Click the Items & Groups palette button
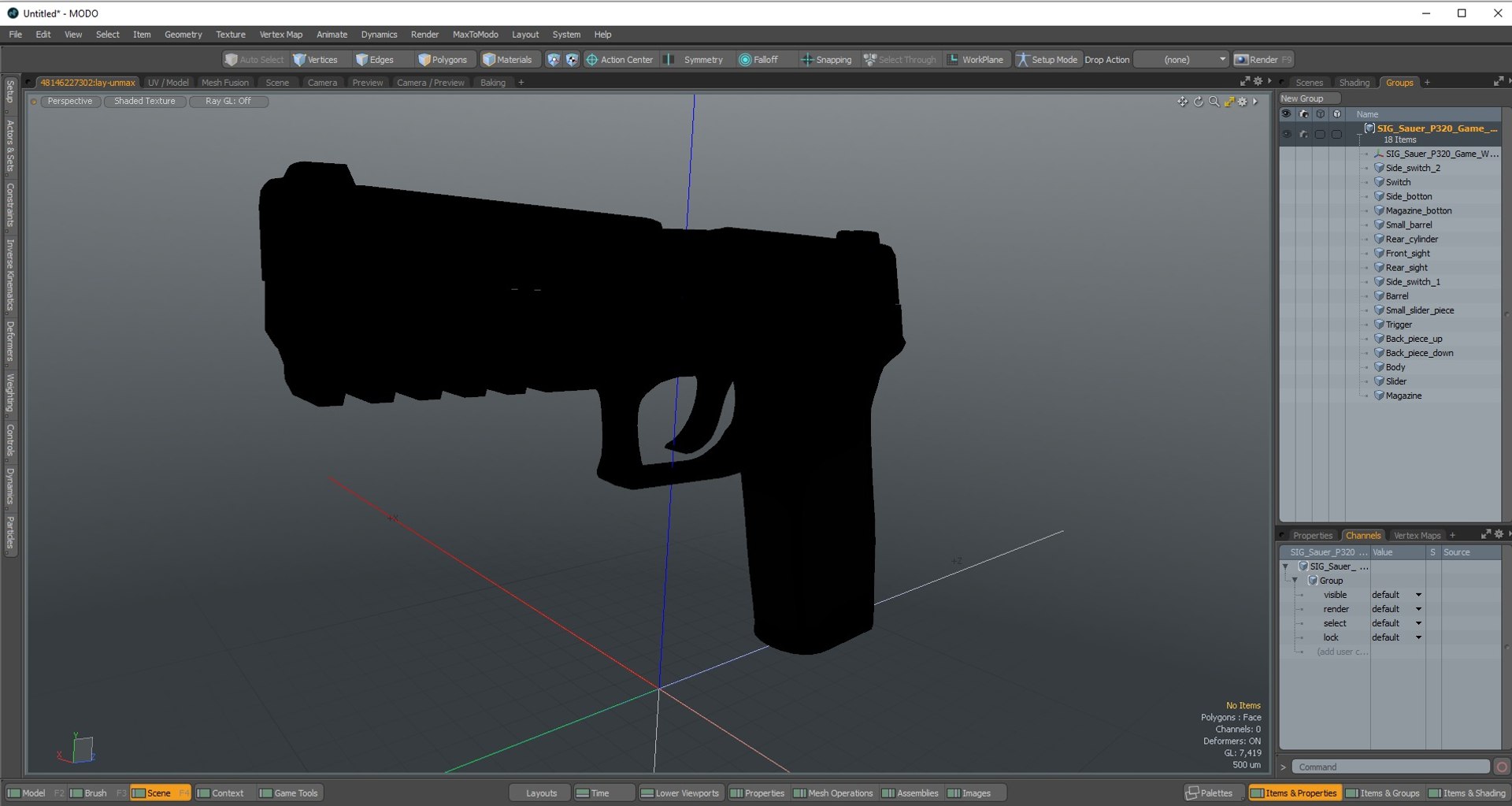1512x806 pixels. [1382, 793]
